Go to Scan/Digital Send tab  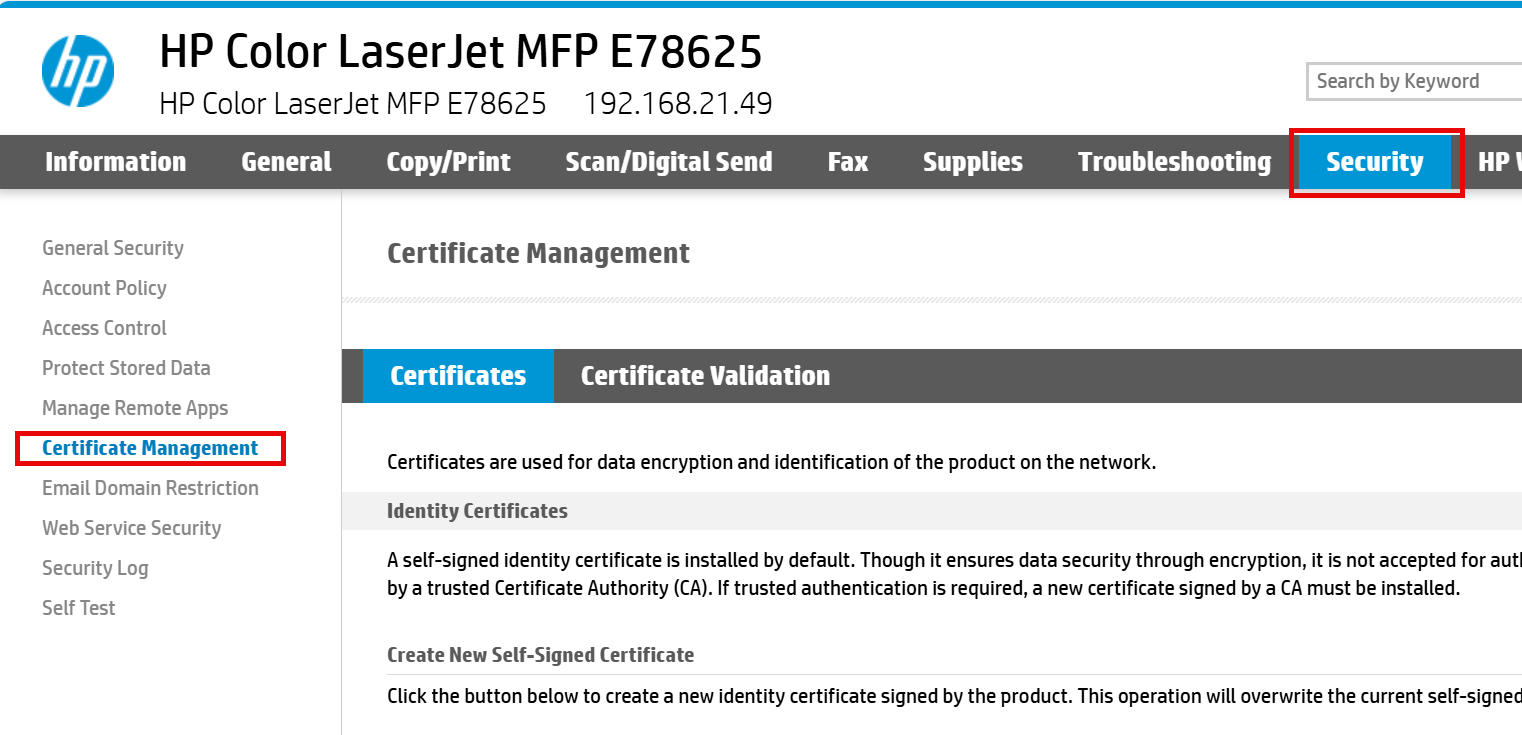pos(668,162)
